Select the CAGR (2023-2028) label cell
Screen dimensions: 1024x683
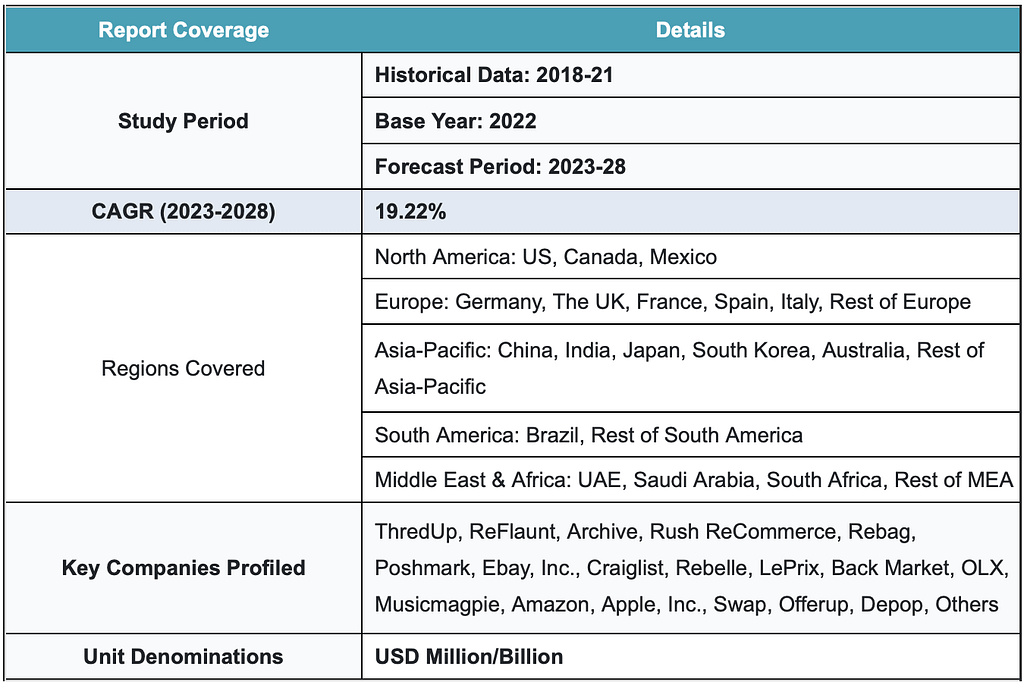pyautogui.click(x=183, y=212)
